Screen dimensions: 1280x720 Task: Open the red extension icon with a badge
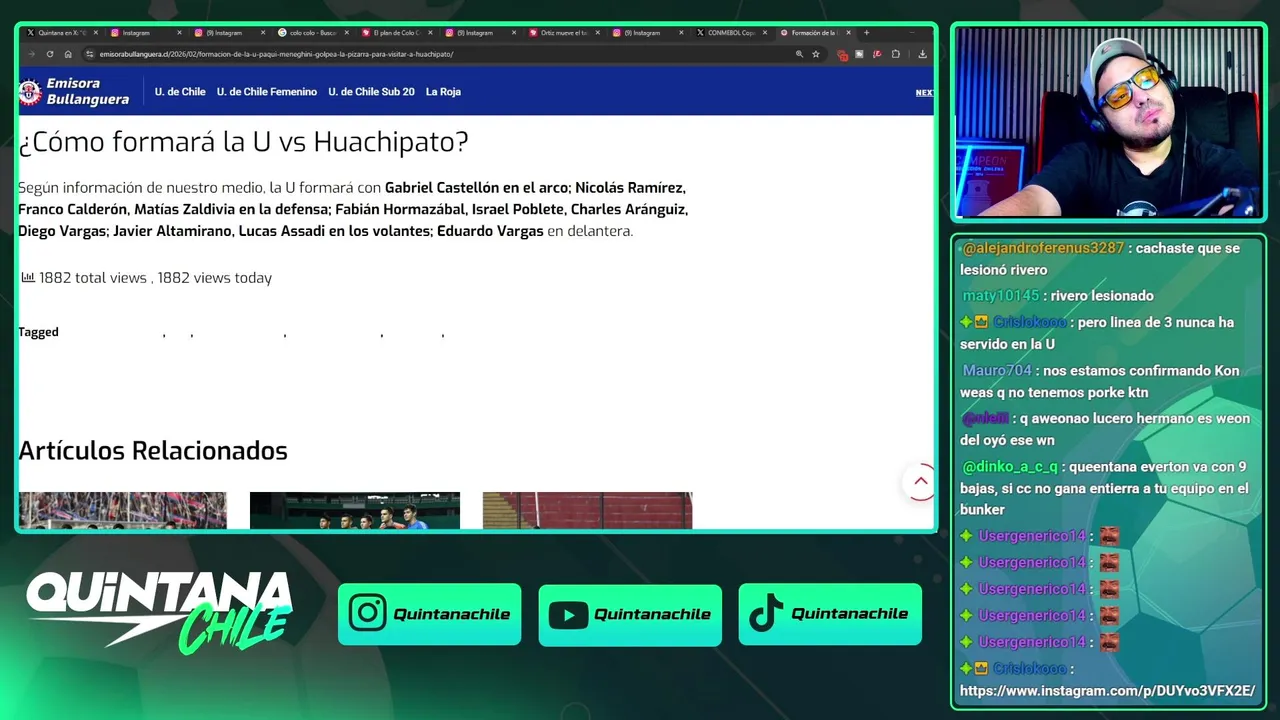point(842,55)
